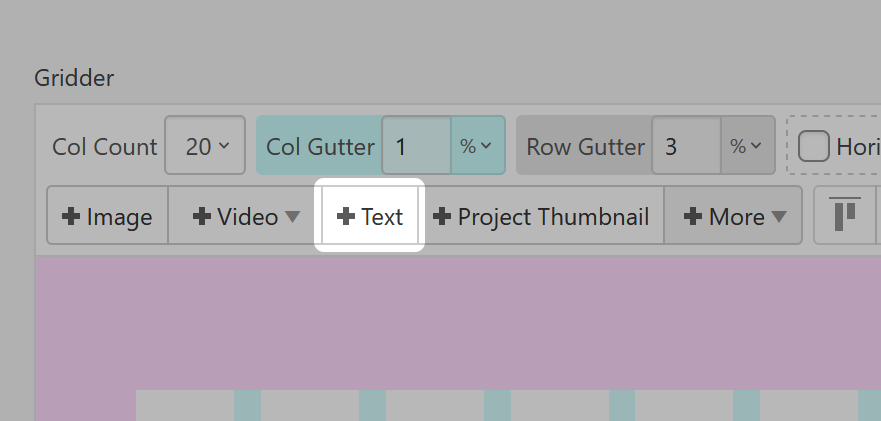Click the first teal column gutter strip
The height and width of the screenshot is (421, 881).
(247, 405)
